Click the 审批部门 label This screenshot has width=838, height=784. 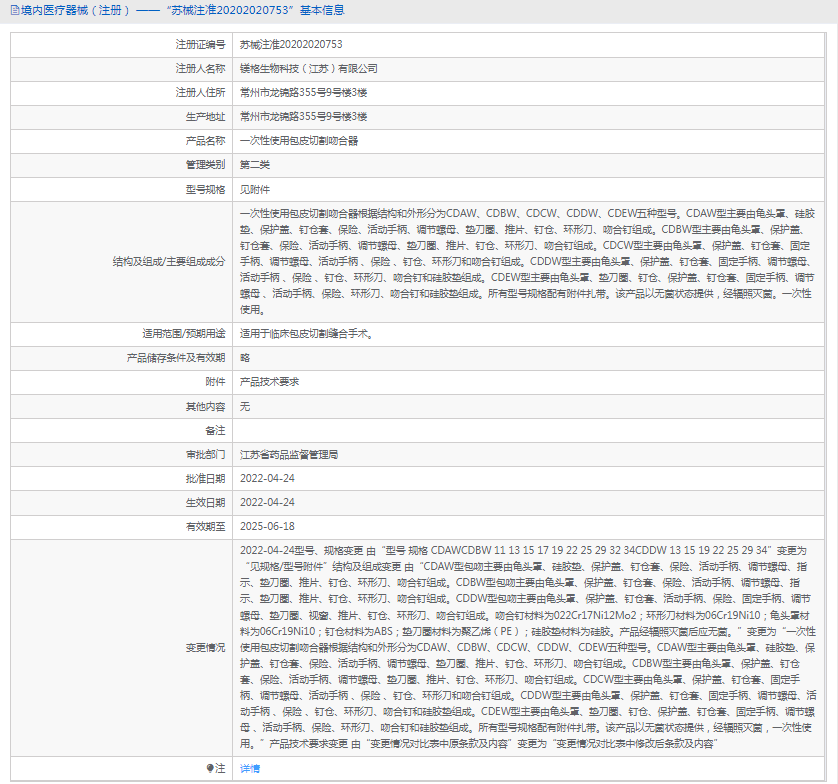pyautogui.click(x=205, y=454)
